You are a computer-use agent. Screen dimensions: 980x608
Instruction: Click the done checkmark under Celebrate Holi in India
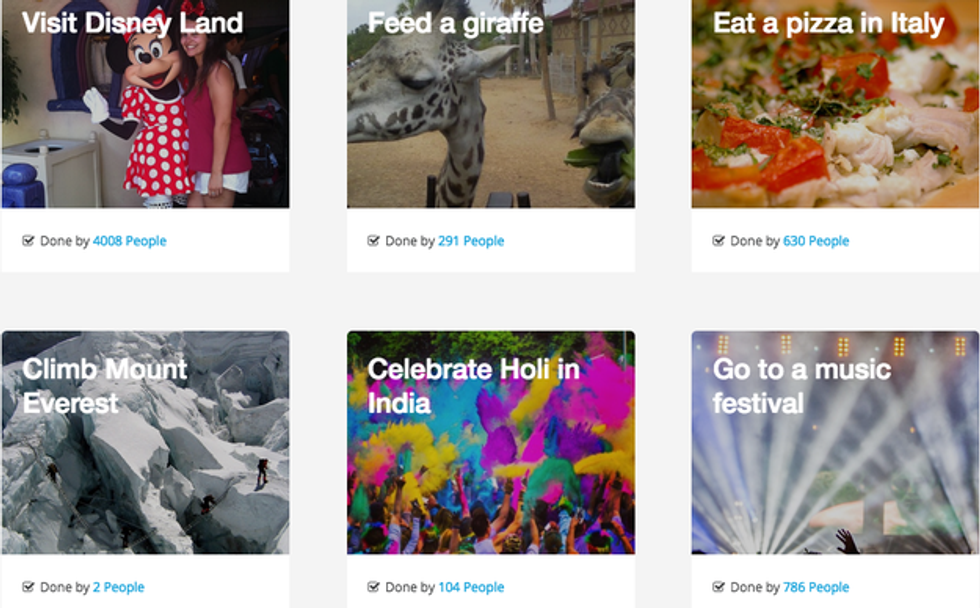pyautogui.click(x=373, y=587)
